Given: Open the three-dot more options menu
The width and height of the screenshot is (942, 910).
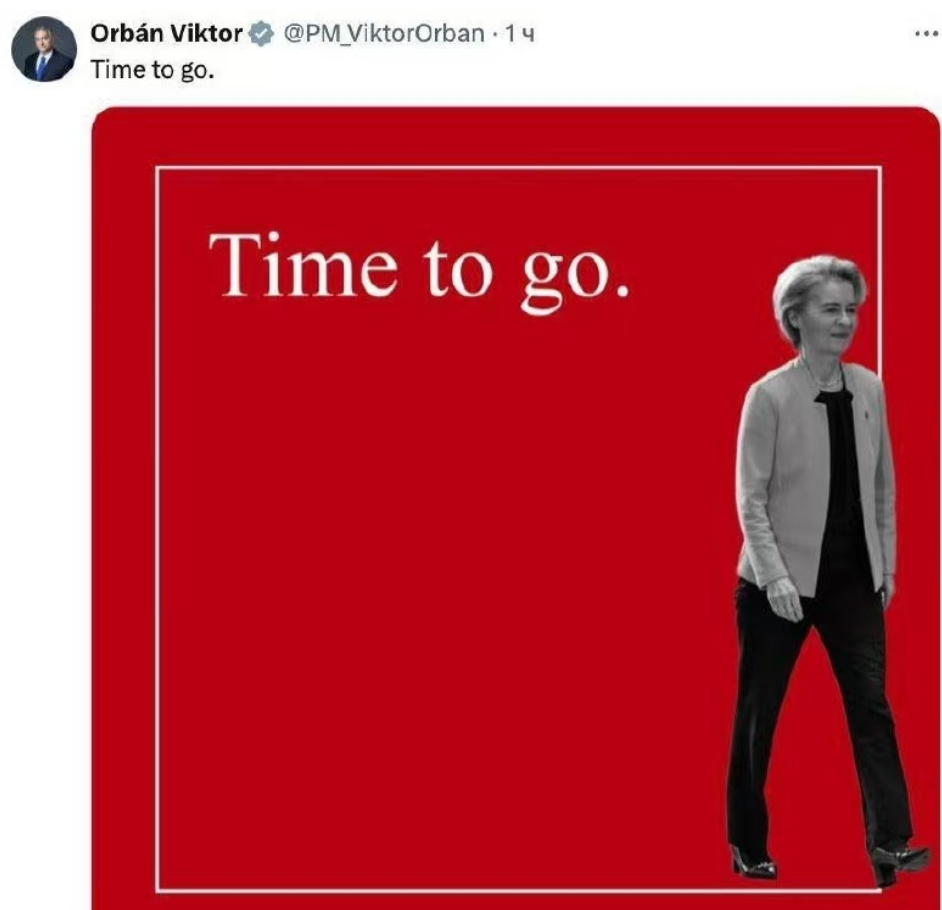Looking at the screenshot, I should pos(922,32).
